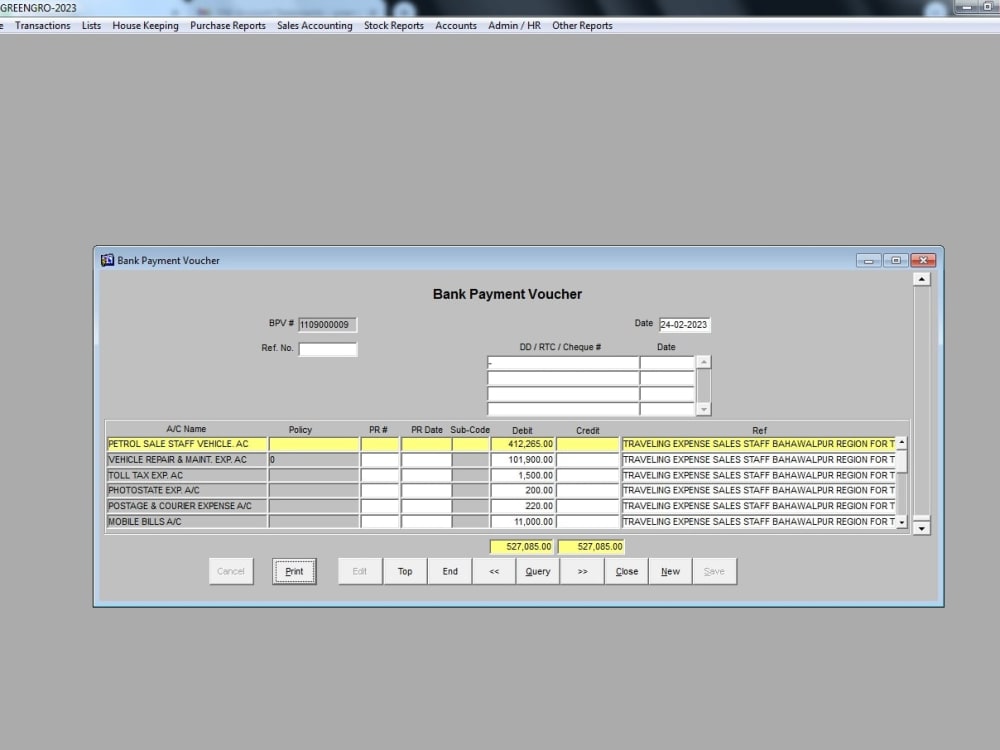The height and width of the screenshot is (750, 1000).
Task: Click the up arrow on the voucher window scrollbar
Action: pyautogui.click(x=922, y=277)
